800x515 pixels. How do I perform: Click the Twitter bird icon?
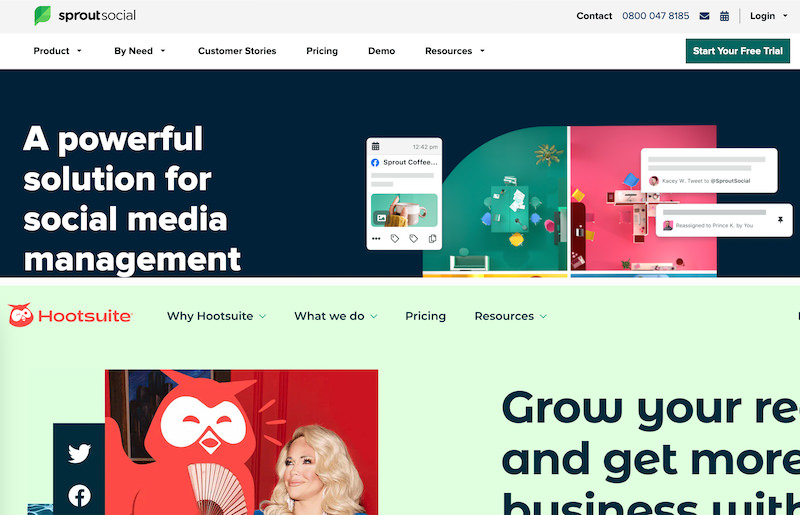click(x=79, y=453)
